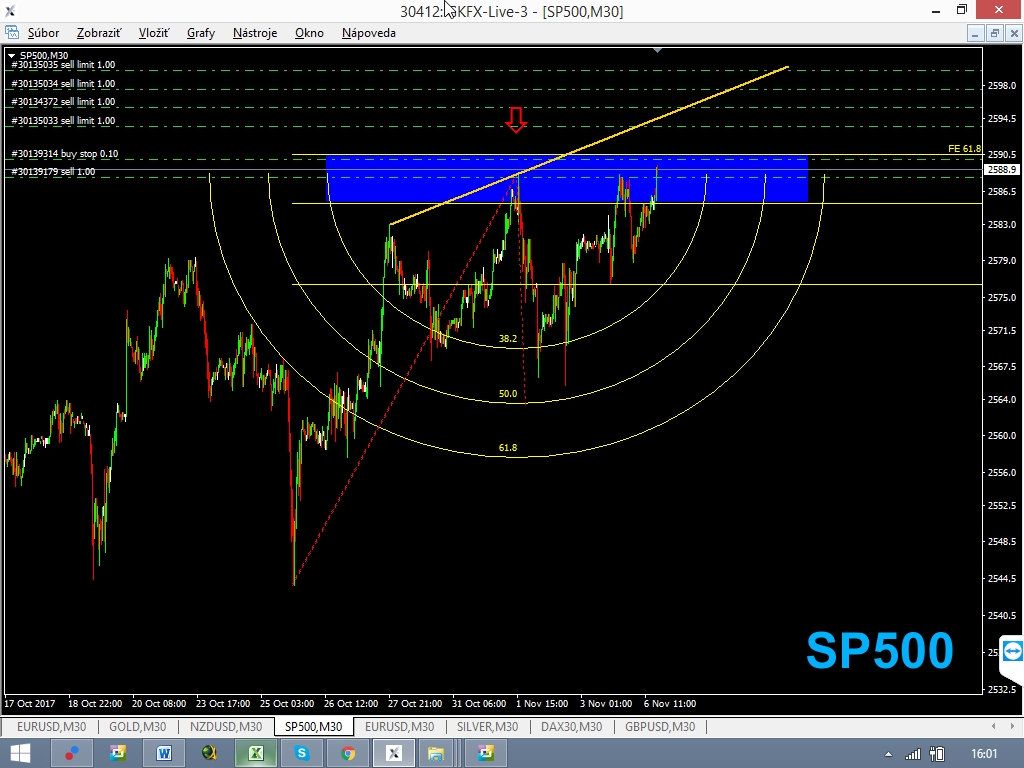Select order label #30135035 sell limit 1.00
This screenshot has width=1024, height=768.
point(63,65)
